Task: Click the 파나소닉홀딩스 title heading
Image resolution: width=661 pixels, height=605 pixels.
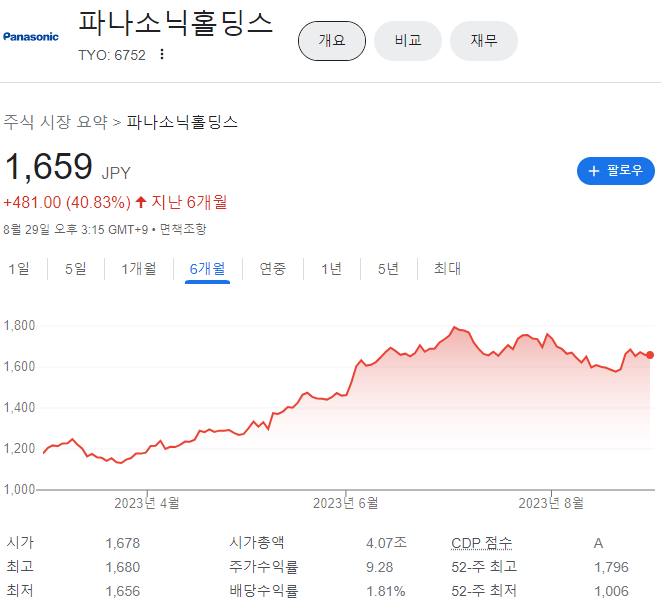Action: [x=176, y=23]
